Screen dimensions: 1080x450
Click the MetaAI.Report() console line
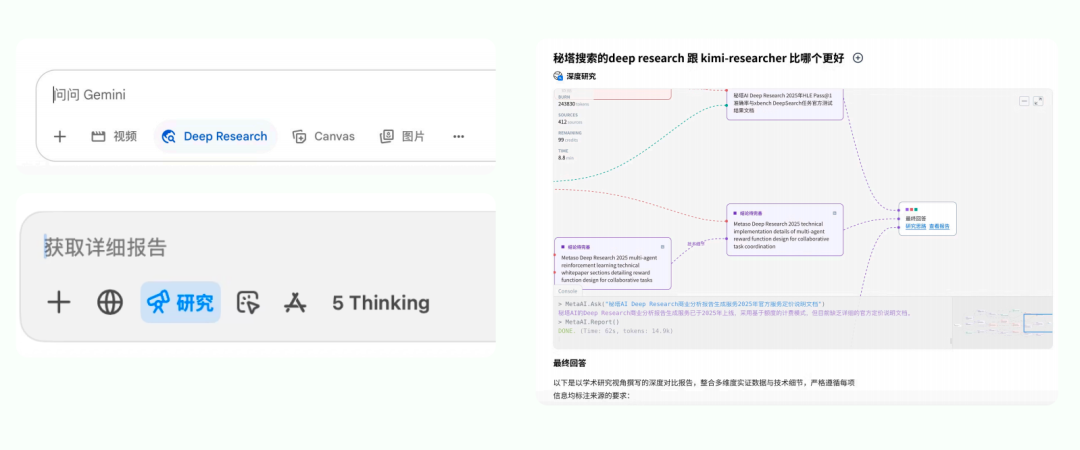[589, 322]
